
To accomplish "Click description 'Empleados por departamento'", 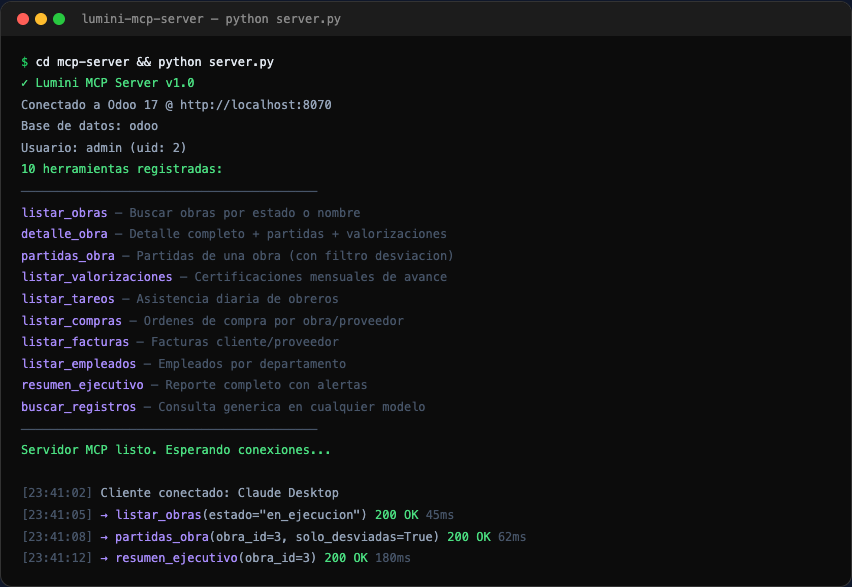I will coord(252,364).
